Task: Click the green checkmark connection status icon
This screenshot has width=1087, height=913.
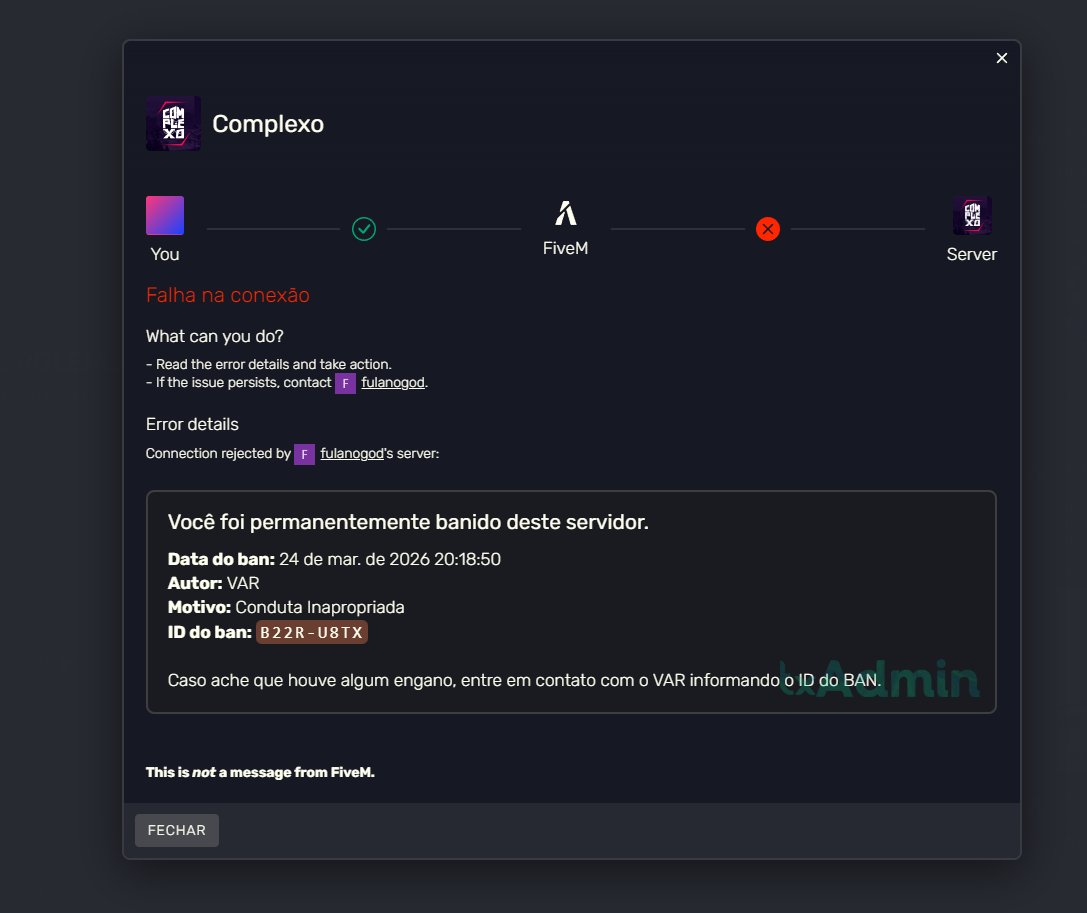Action: point(364,229)
